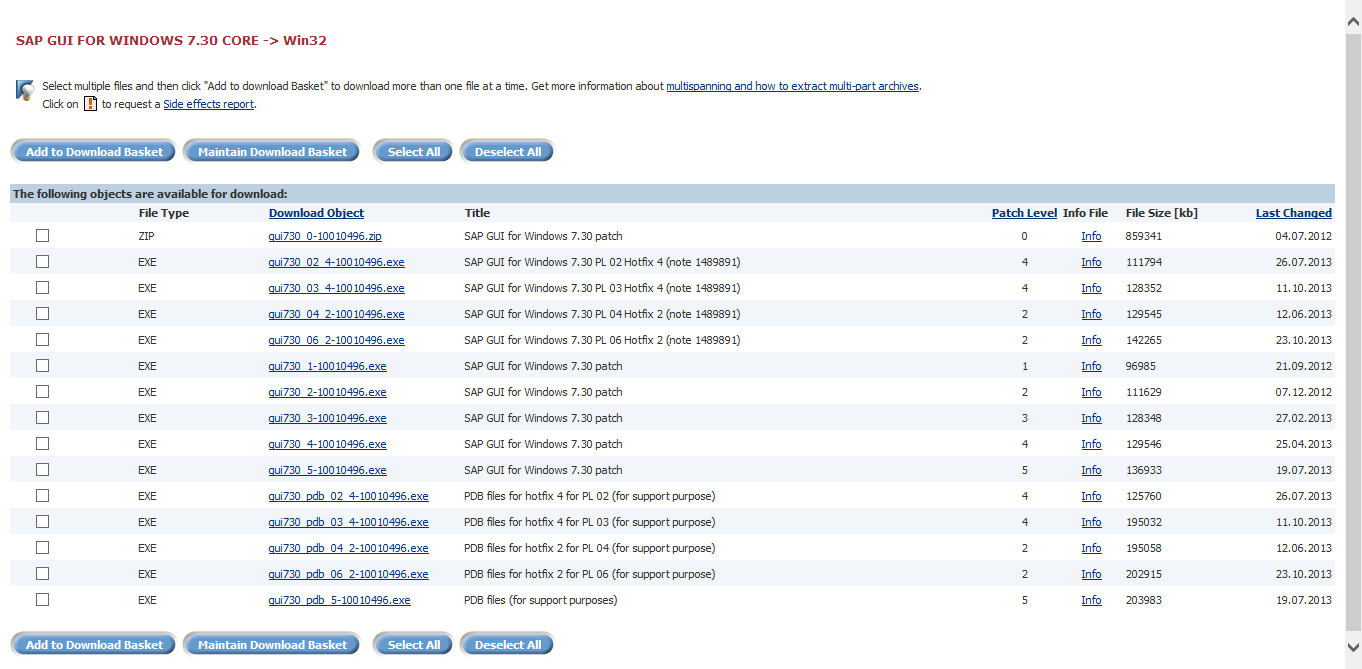Click the vertical scrollbar thumb
Viewport: 1362px width, 669px height.
pos(1353,330)
